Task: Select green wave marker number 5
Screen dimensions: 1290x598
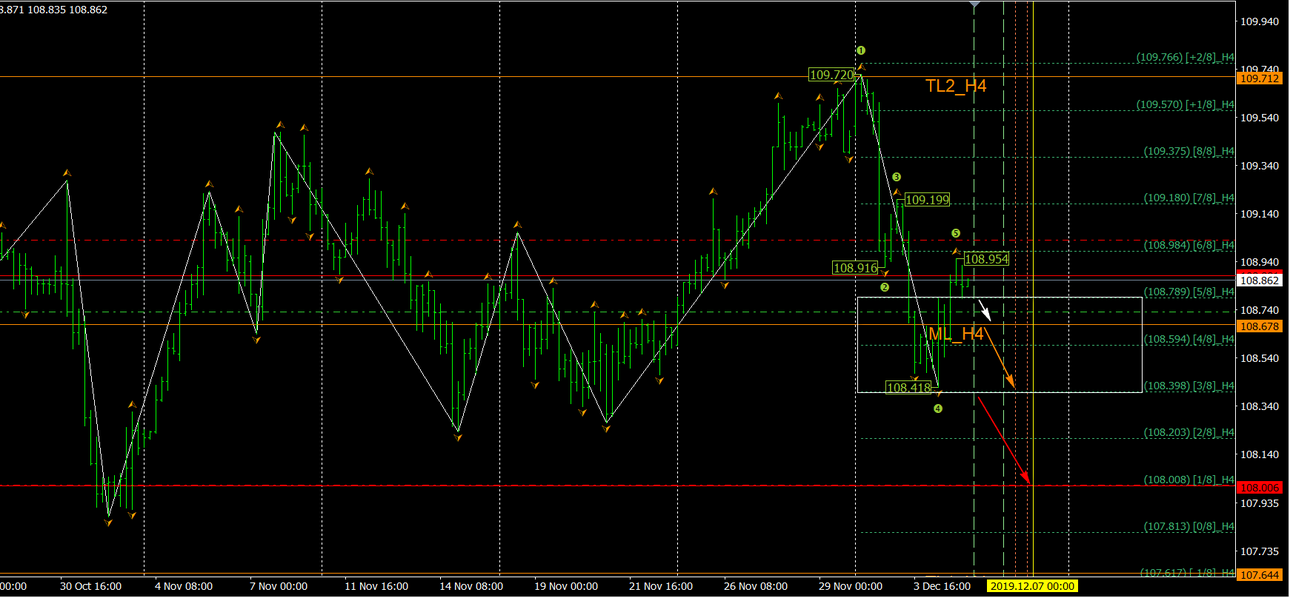Action: tap(956, 233)
